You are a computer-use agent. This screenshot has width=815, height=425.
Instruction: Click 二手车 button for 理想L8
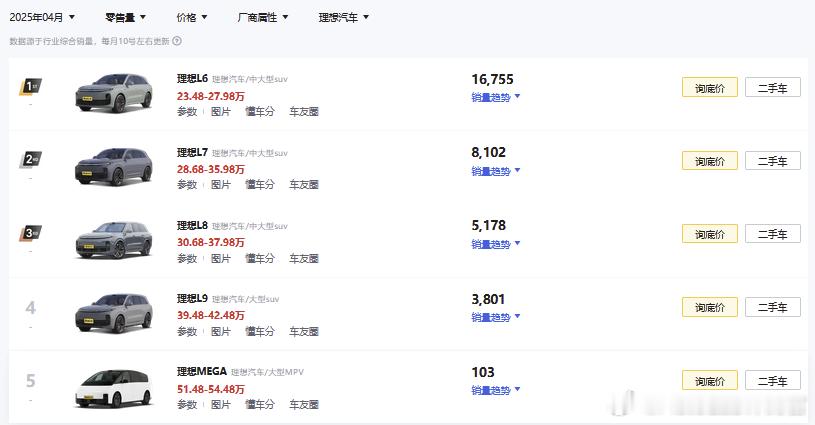point(772,234)
